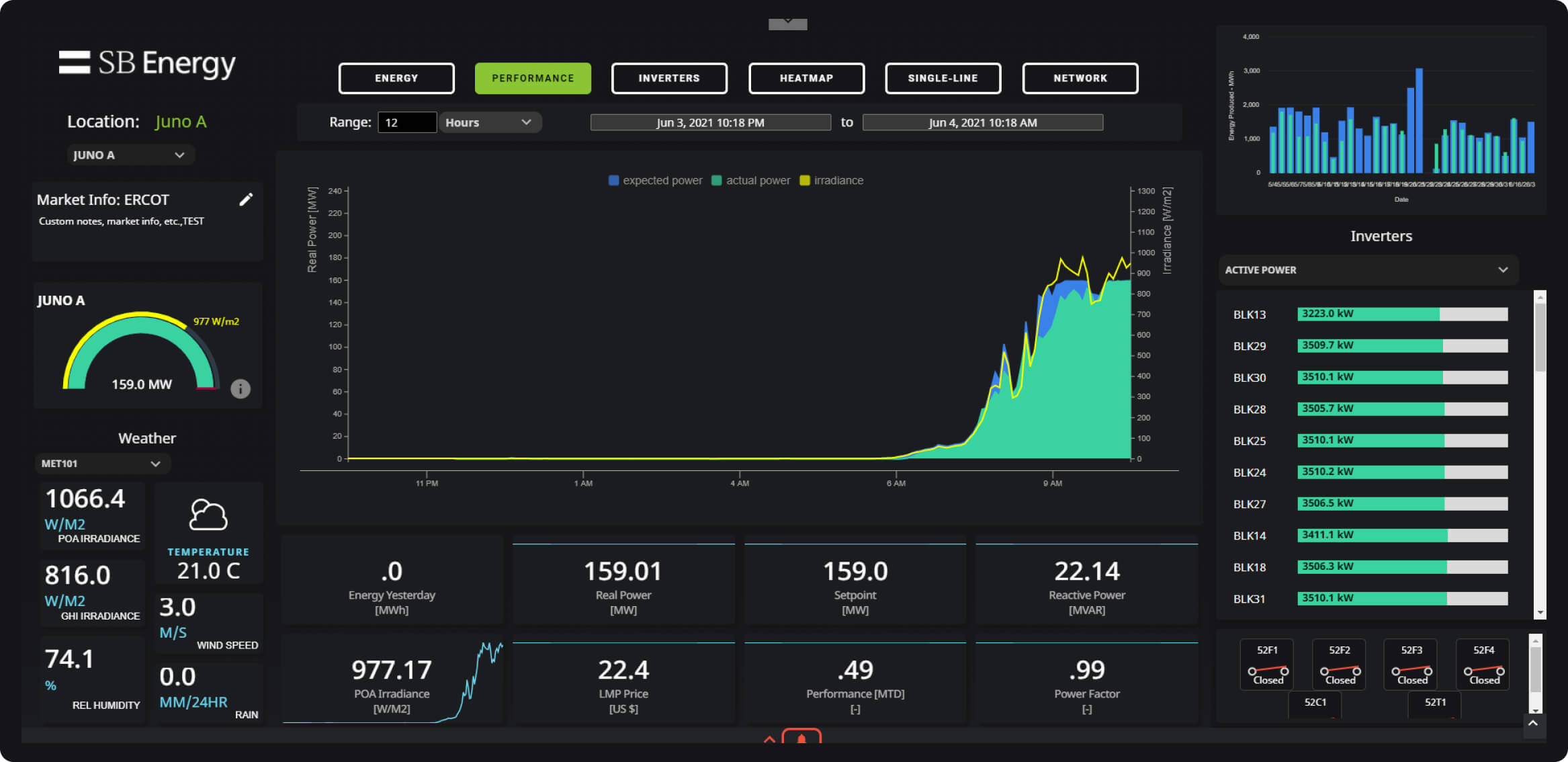The height and width of the screenshot is (762, 1568).
Task: Edit Market Info with the pencil icon
Action: click(x=247, y=199)
